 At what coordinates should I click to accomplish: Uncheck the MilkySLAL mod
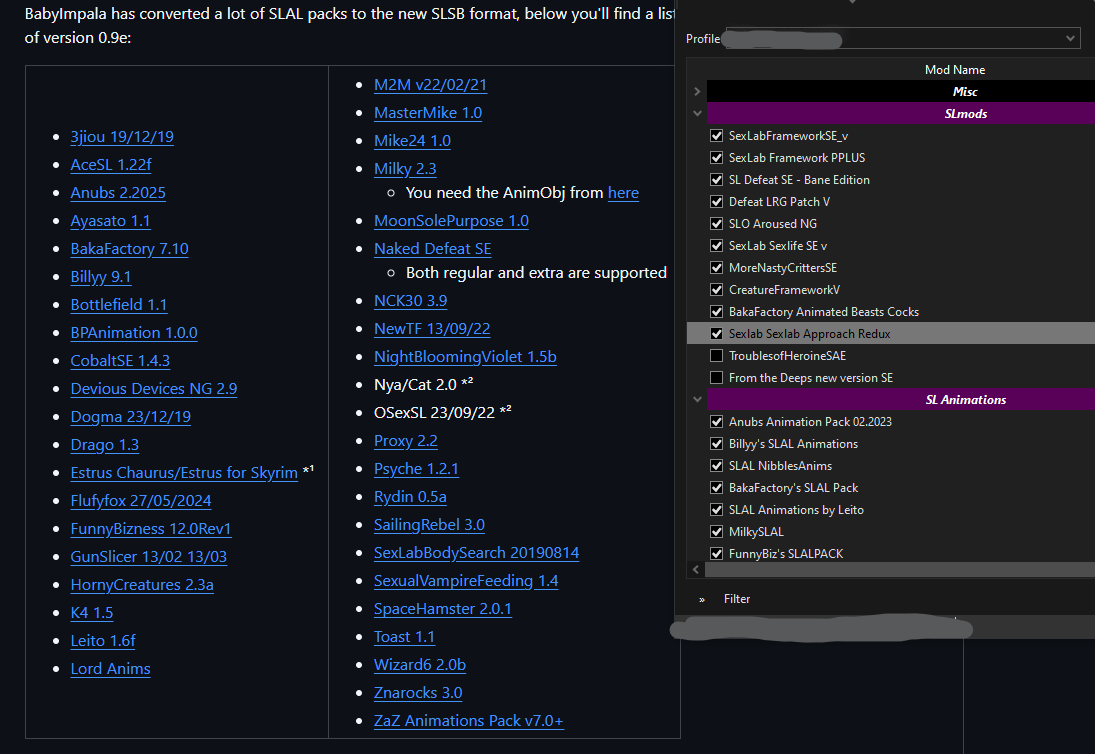coord(716,532)
